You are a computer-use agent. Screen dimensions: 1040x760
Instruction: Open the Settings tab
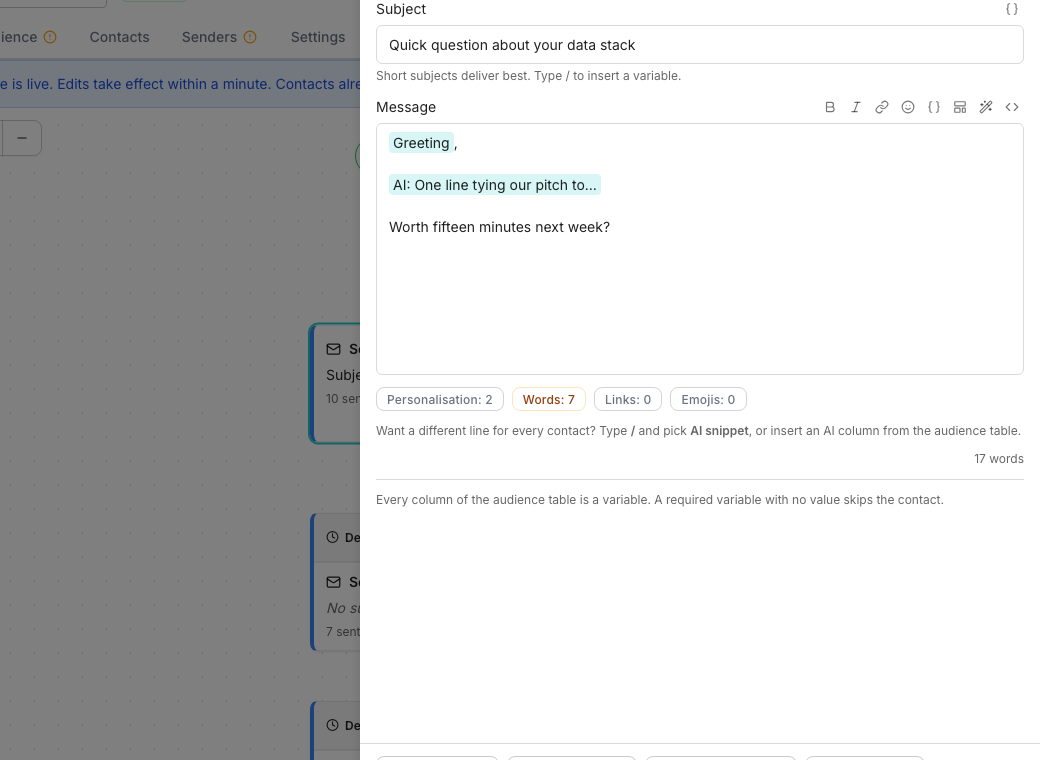[318, 37]
